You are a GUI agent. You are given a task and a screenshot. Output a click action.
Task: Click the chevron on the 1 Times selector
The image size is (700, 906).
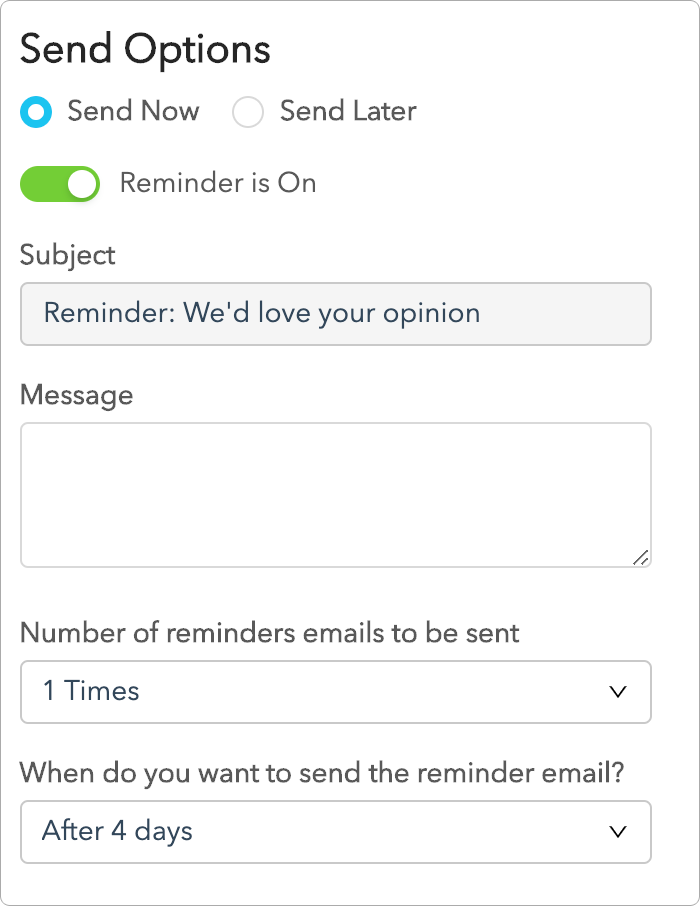(x=619, y=692)
